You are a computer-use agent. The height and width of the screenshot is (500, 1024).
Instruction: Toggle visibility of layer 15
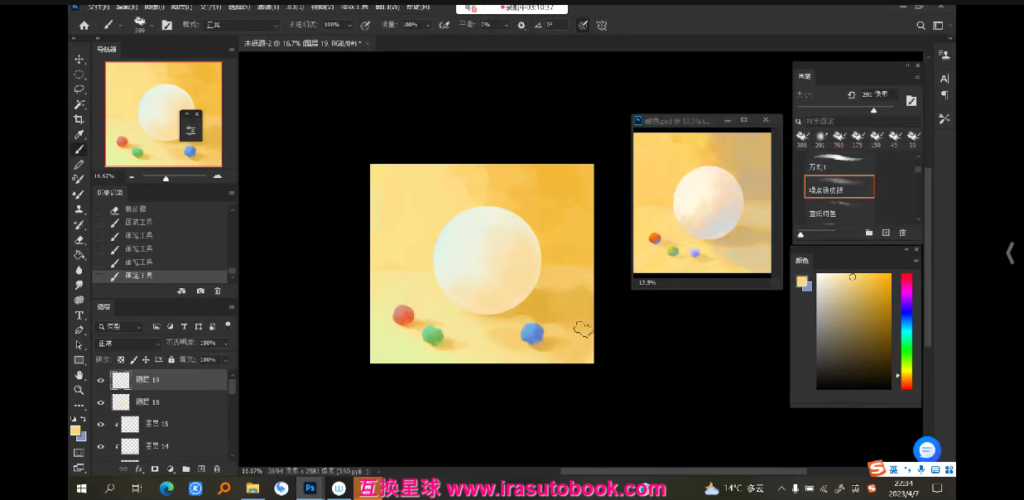pos(101,424)
